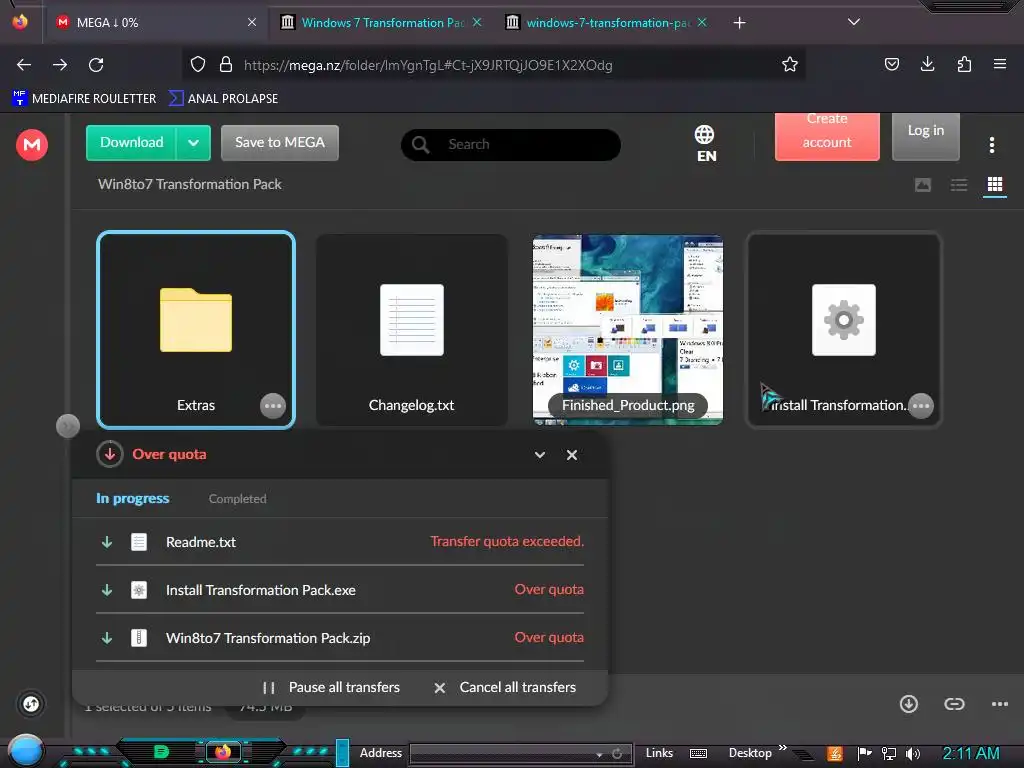Select the Install Transformation file tile

[844, 330]
